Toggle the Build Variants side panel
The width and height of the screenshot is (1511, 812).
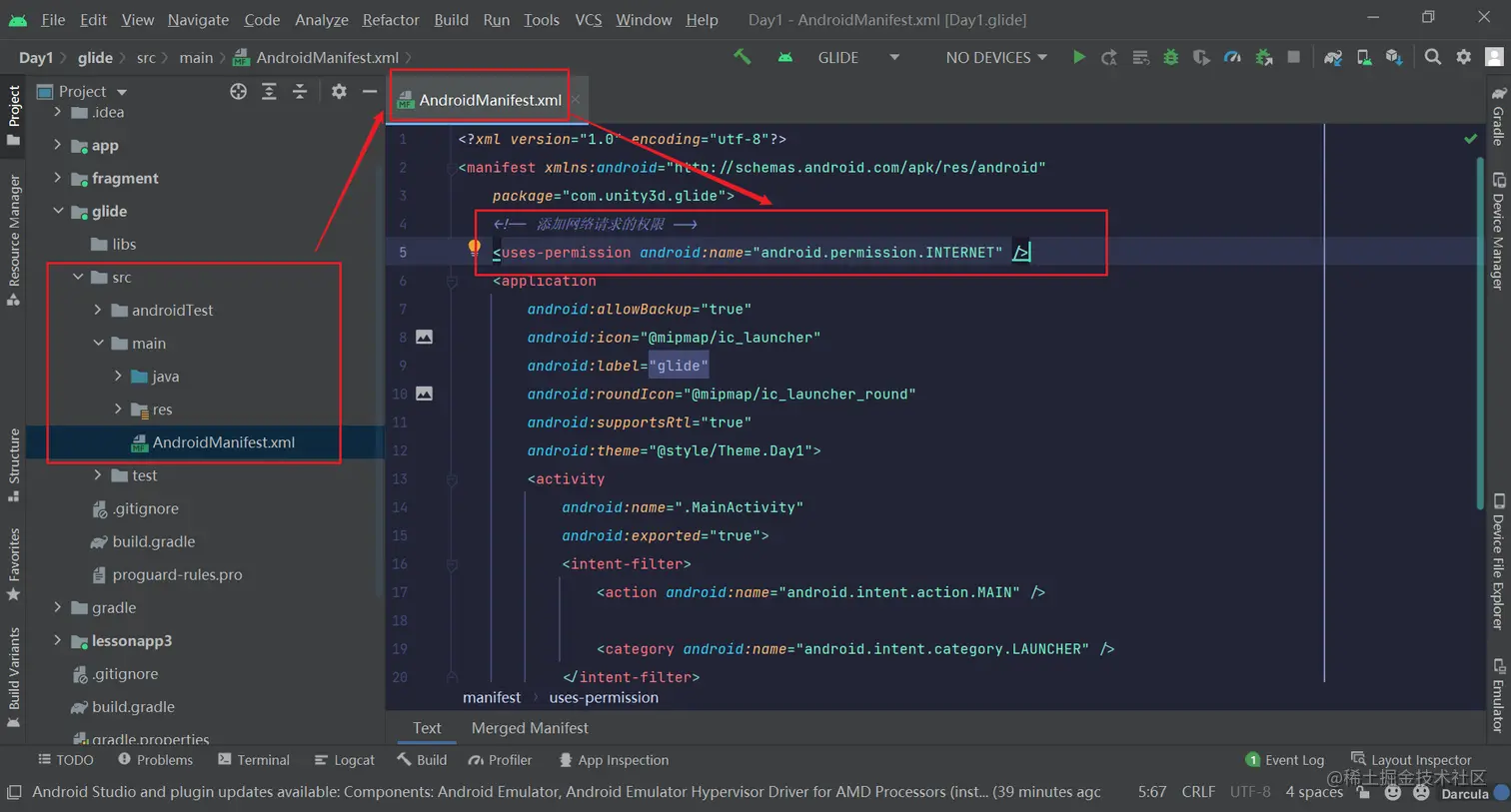point(13,677)
